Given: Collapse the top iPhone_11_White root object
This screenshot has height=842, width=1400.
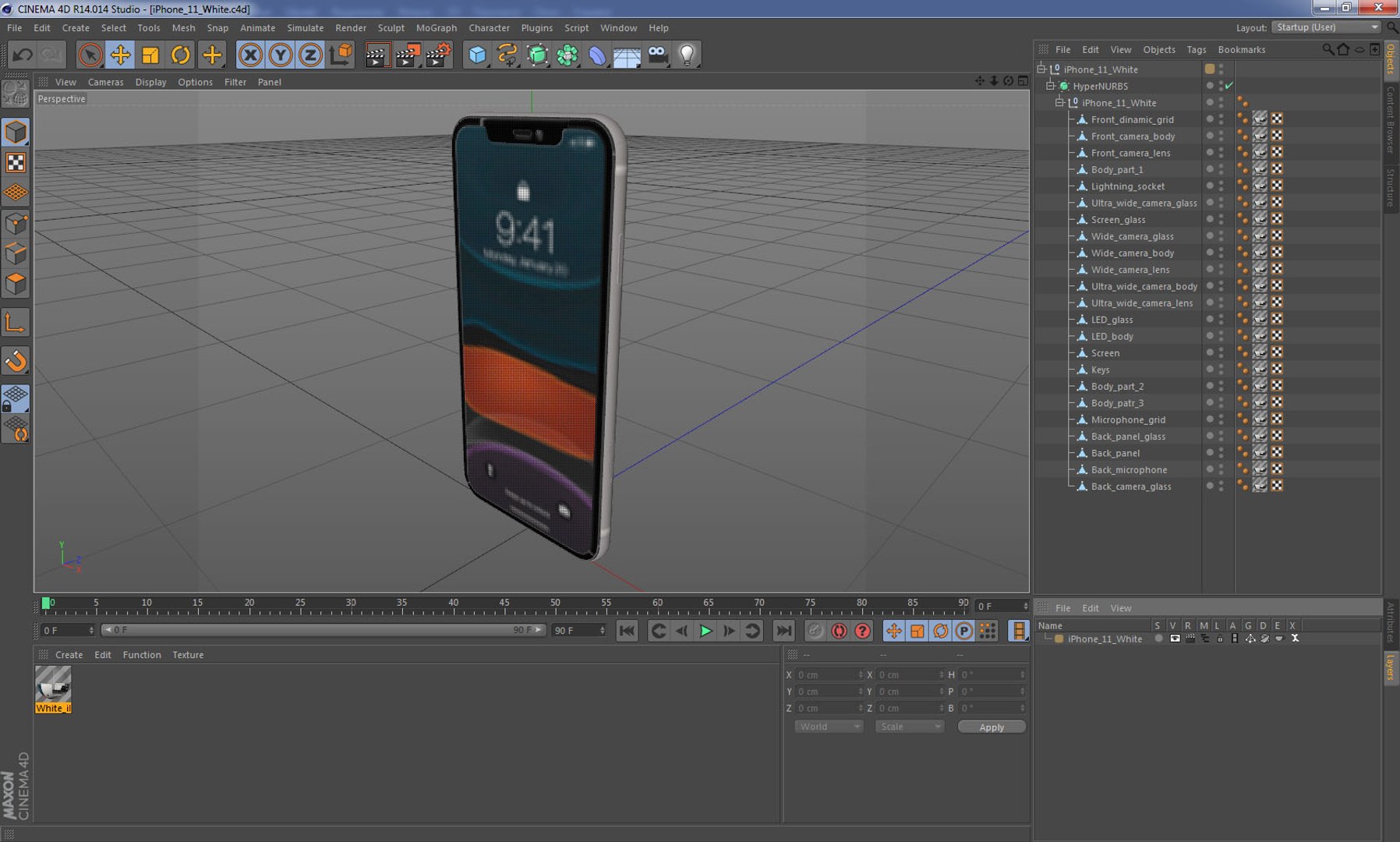Looking at the screenshot, I should [1041, 69].
